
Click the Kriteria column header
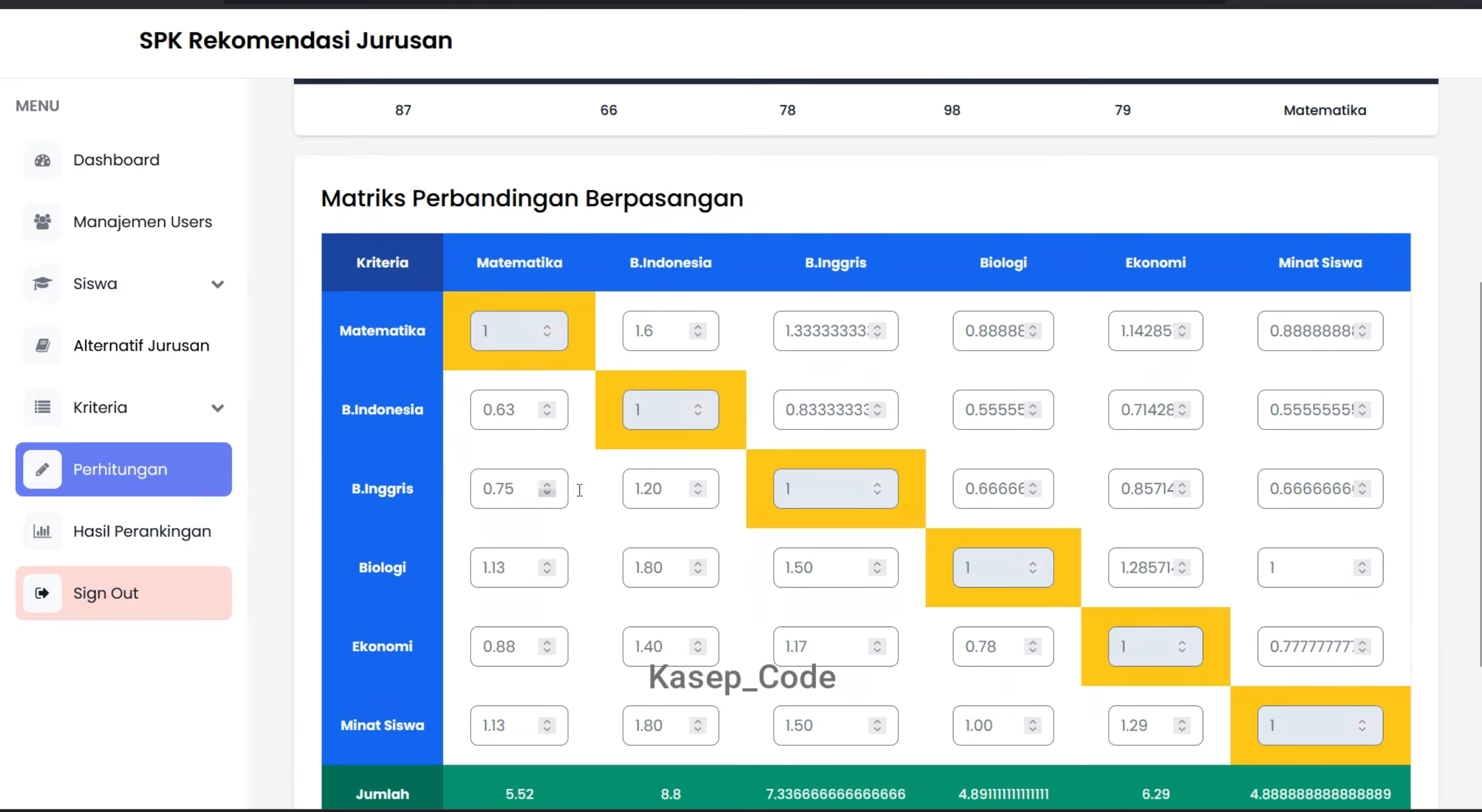(x=383, y=263)
